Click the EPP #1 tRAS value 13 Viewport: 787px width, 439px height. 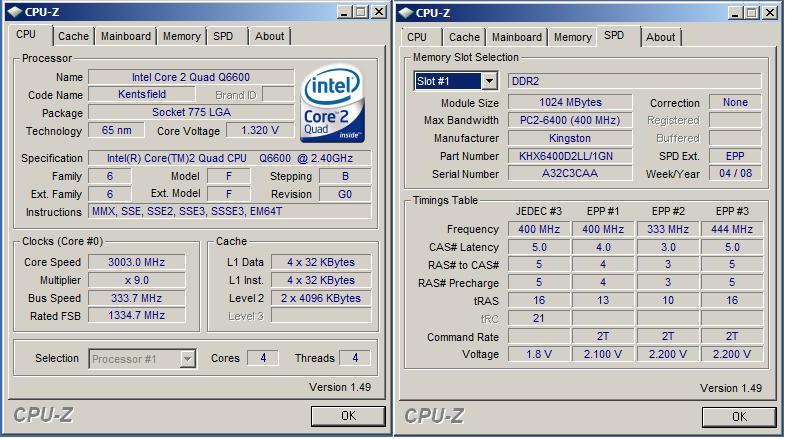click(x=603, y=300)
